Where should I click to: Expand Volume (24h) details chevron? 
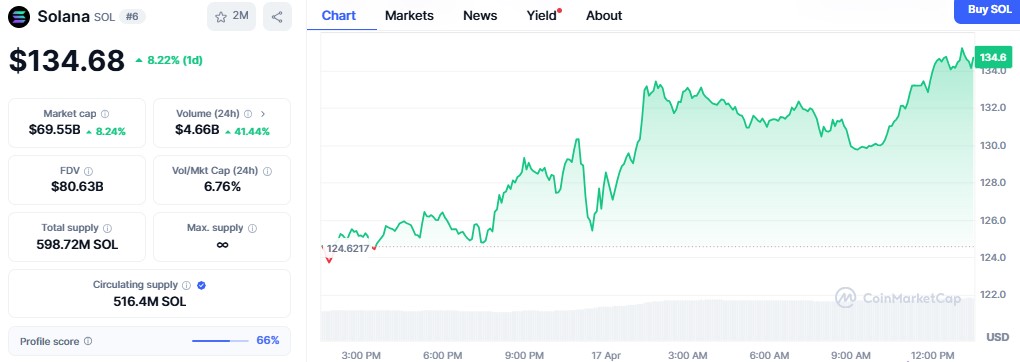(263, 114)
